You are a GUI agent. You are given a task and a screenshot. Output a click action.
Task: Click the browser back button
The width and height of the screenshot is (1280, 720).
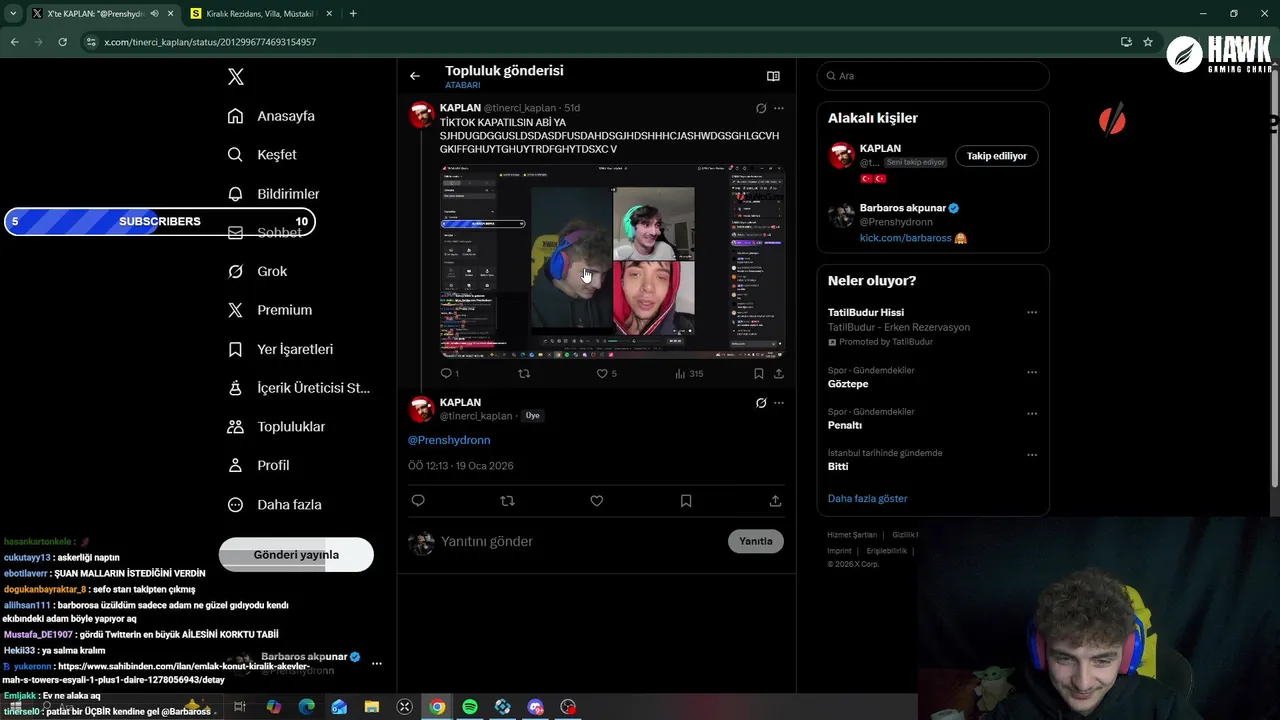pos(14,42)
